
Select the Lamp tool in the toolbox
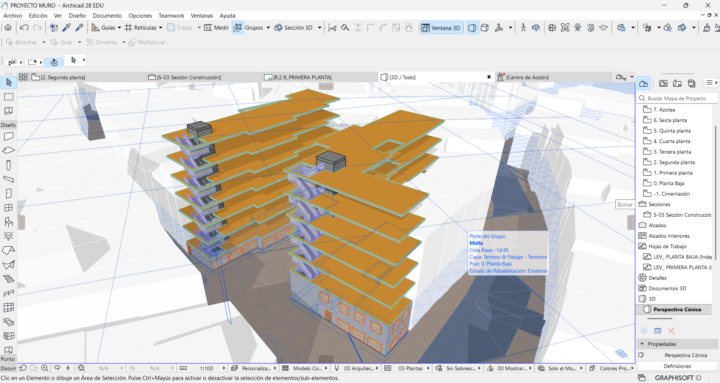point(8,236)
